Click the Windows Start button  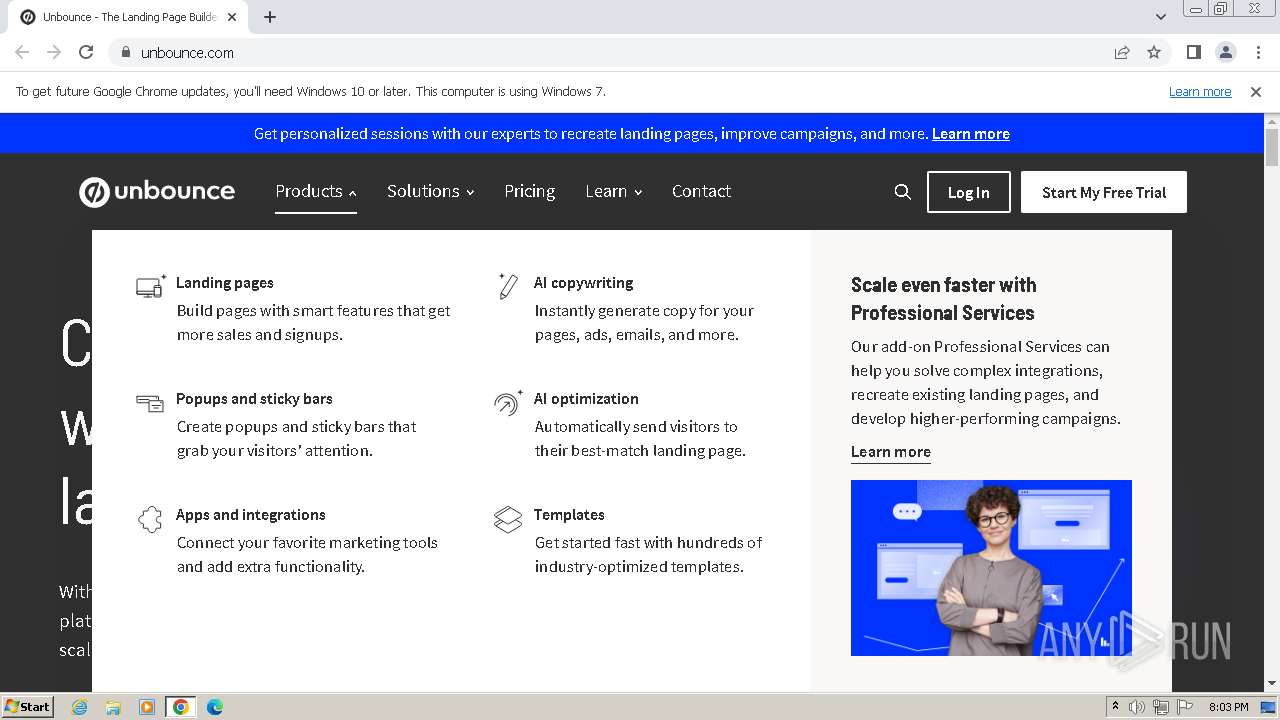pyautogui.click(x=28, y=707)
